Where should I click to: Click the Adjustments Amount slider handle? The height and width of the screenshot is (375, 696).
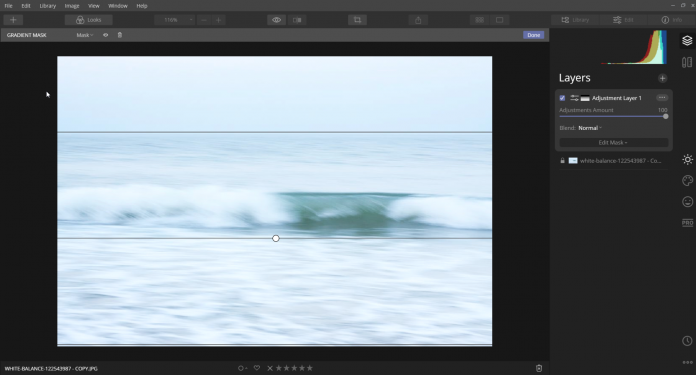(x=665, y=117)
